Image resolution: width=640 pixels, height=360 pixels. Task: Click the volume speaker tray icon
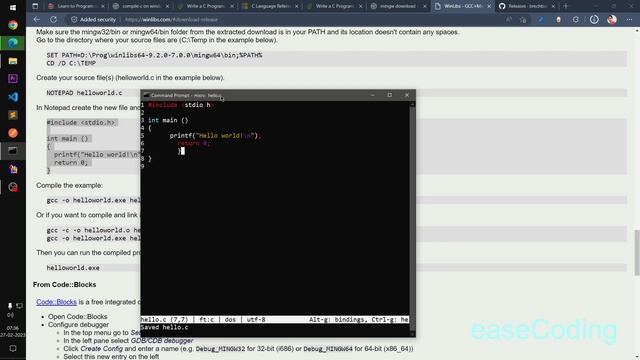click(x=10, y=315)
